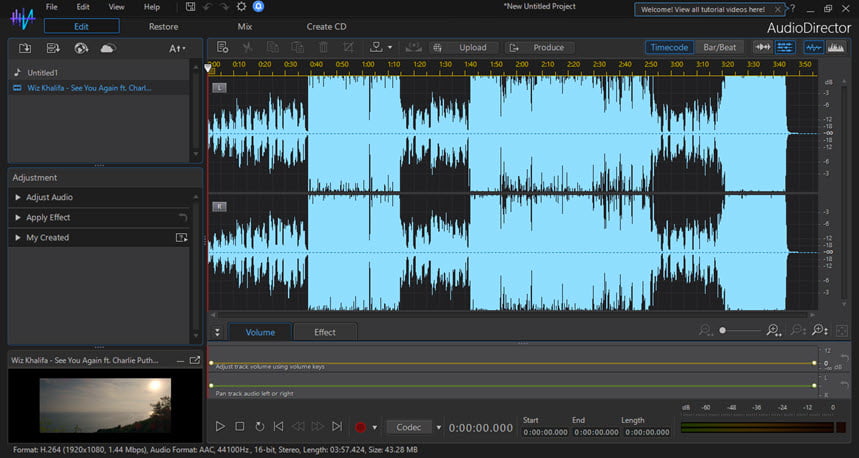Click the cut scissors icon

pos(248,47)
